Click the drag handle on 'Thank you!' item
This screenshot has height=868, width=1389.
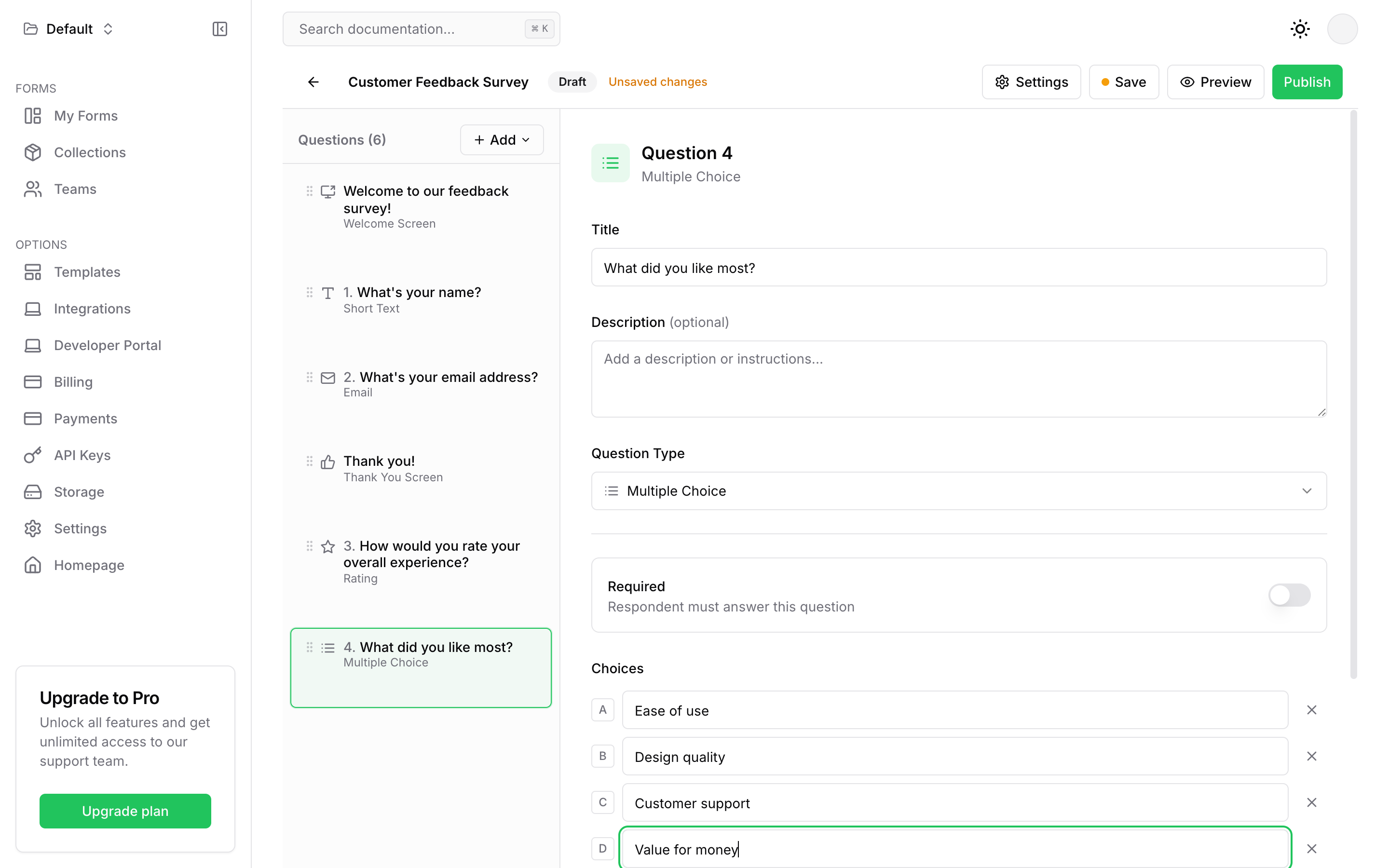tap(309, 461)
